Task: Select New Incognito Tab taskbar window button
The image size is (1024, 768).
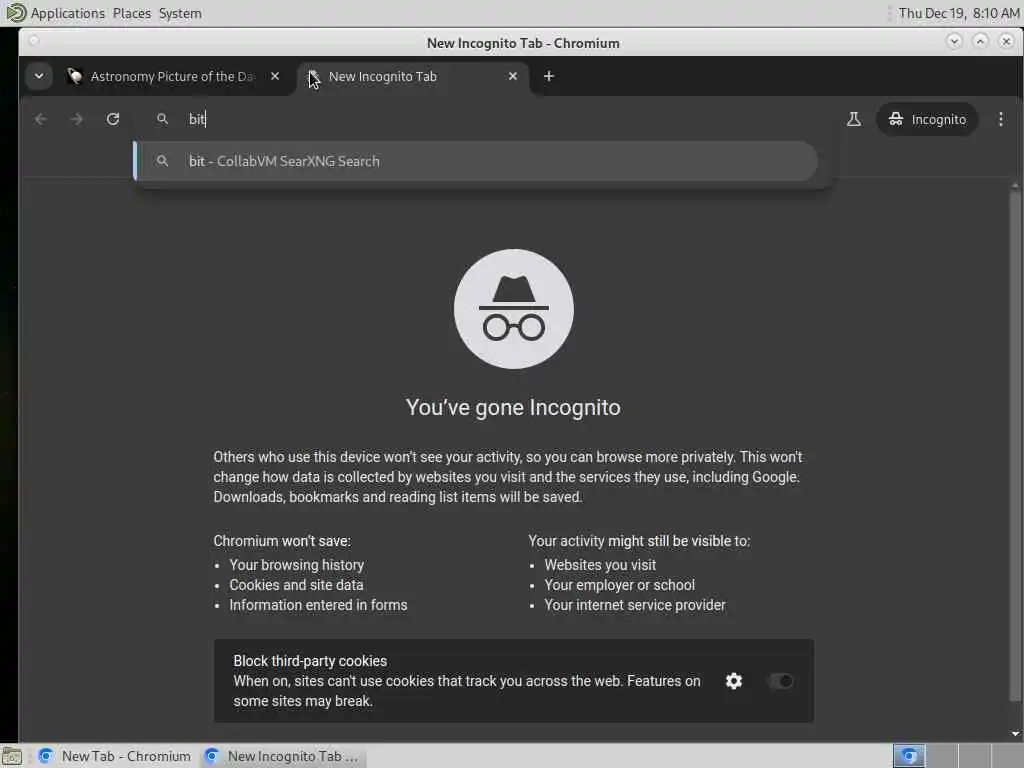Action: pos(283,756)
